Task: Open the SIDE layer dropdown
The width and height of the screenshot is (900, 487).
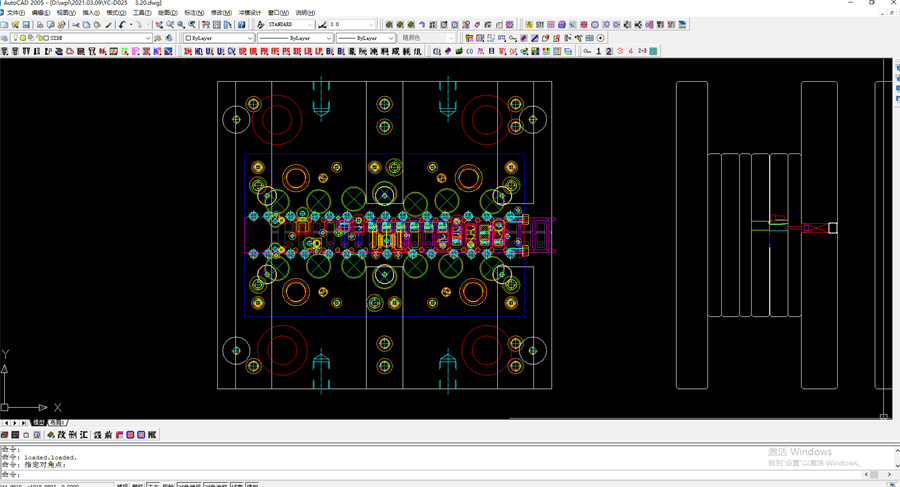Action: (x=148, y=38)
